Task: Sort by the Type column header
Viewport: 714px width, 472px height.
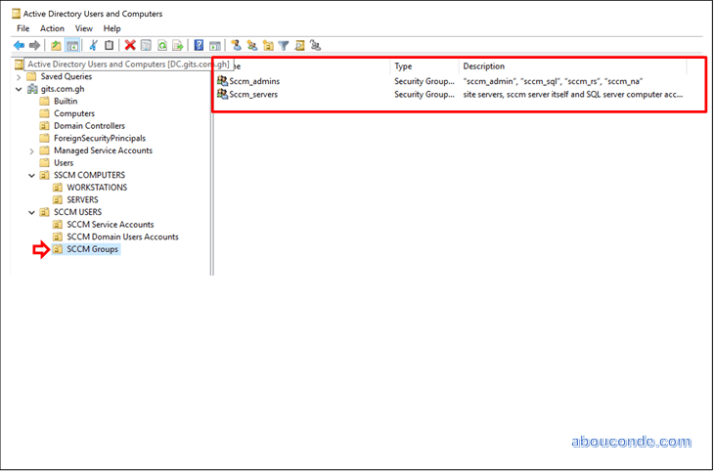Action: (404, 66)
